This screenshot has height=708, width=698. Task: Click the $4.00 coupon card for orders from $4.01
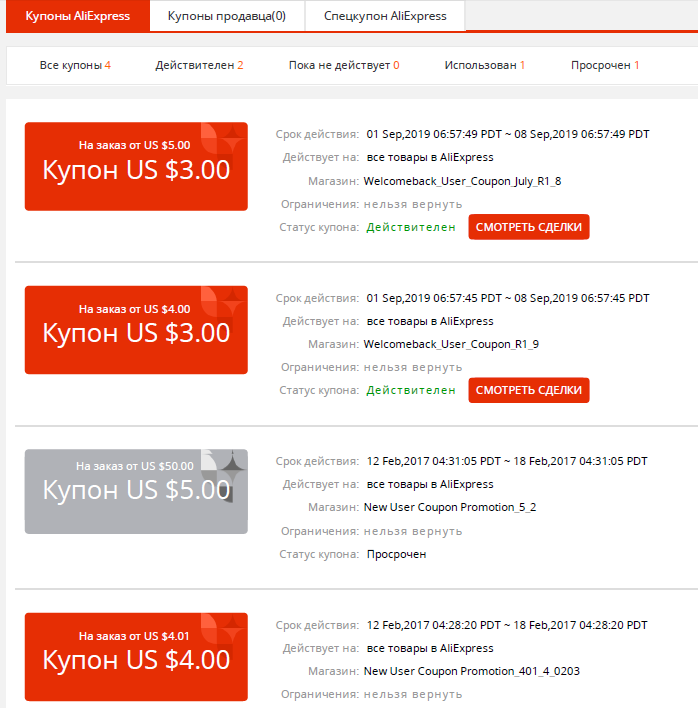click(136, 657)
